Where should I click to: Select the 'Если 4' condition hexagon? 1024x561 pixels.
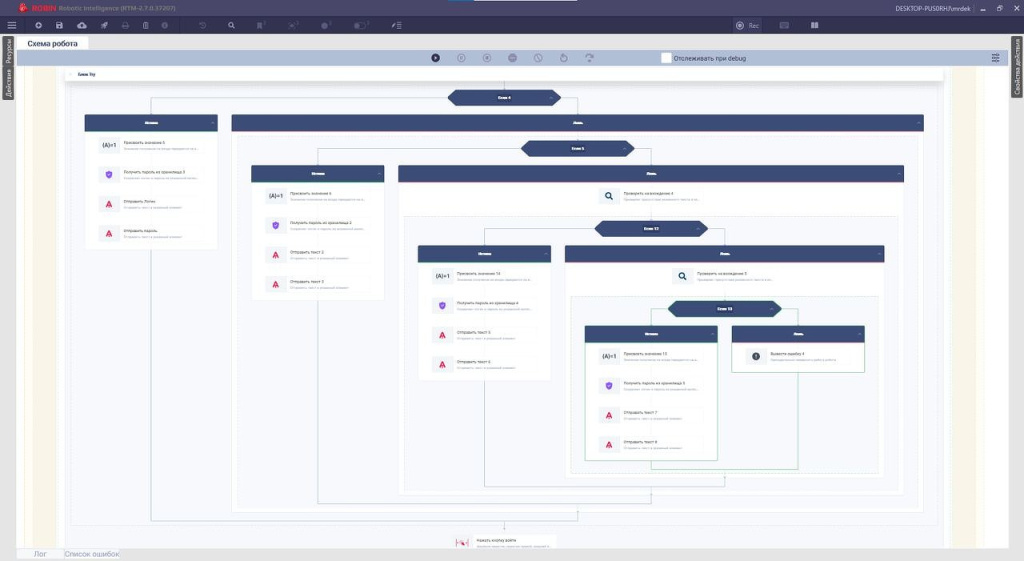[x=504, y=98]
